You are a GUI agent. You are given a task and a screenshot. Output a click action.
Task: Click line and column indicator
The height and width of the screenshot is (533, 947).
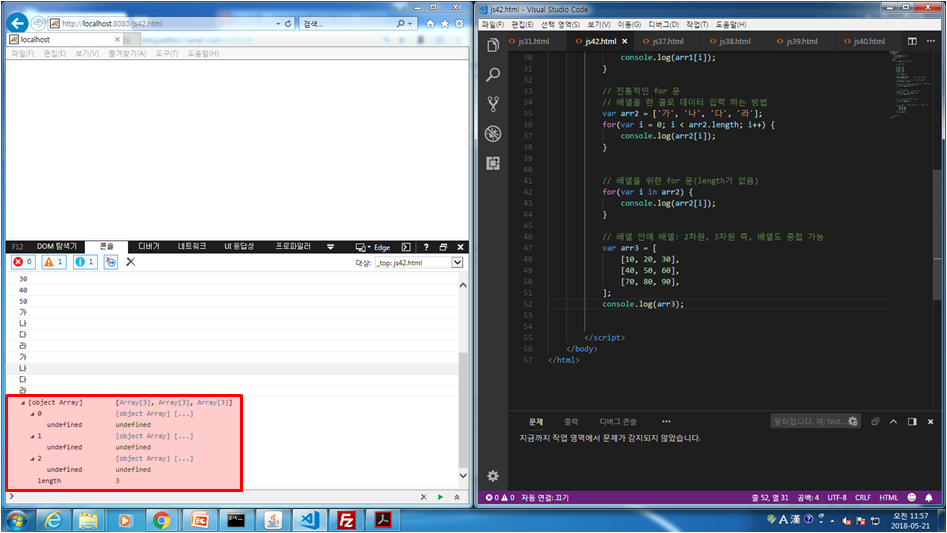pyautogui.click(x=770, y=497)
